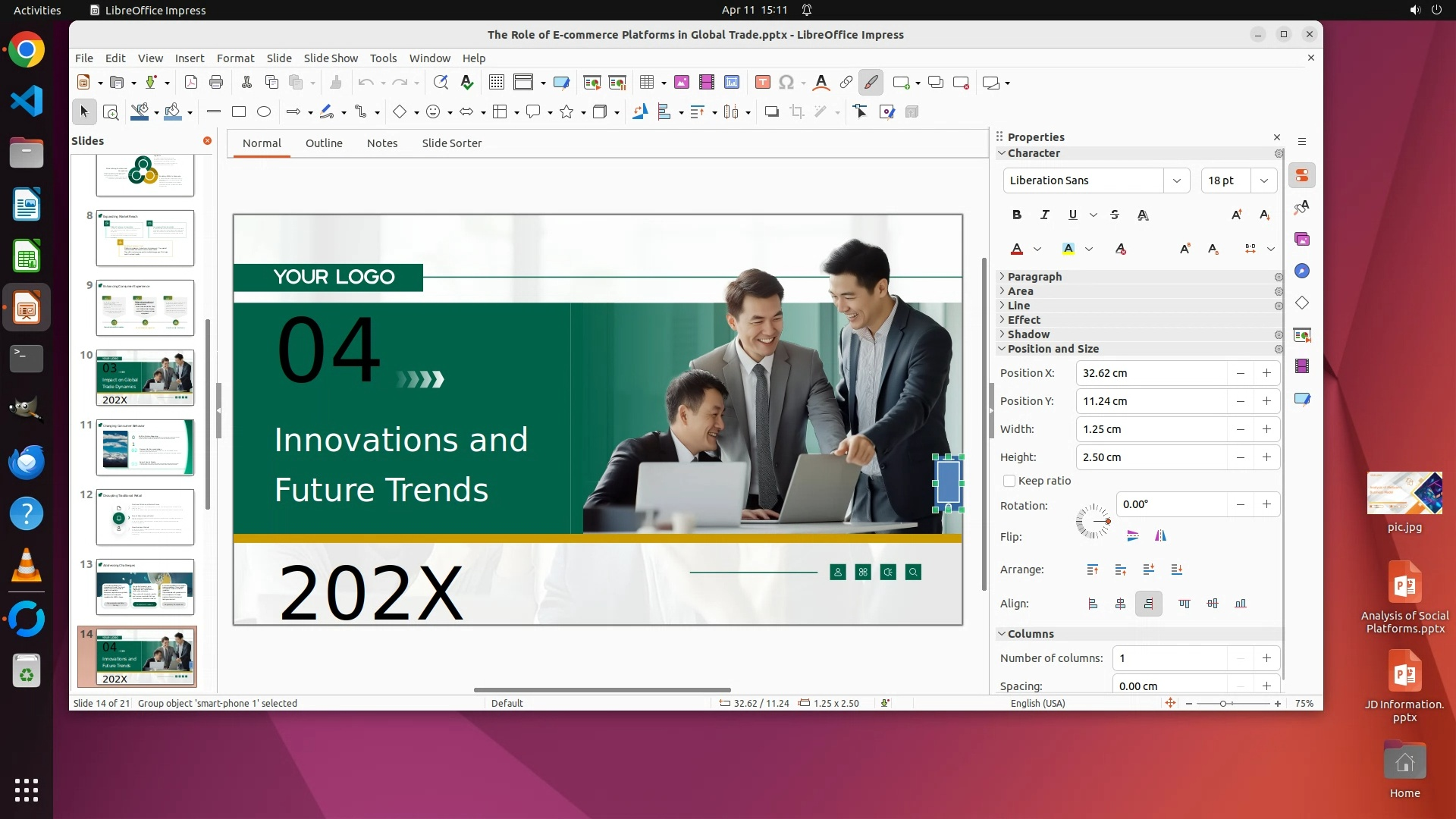The width and height of the screenshot is (1456, 819).
Task: Increase Width with the plus button
Action: click(x=1266, y=429)
